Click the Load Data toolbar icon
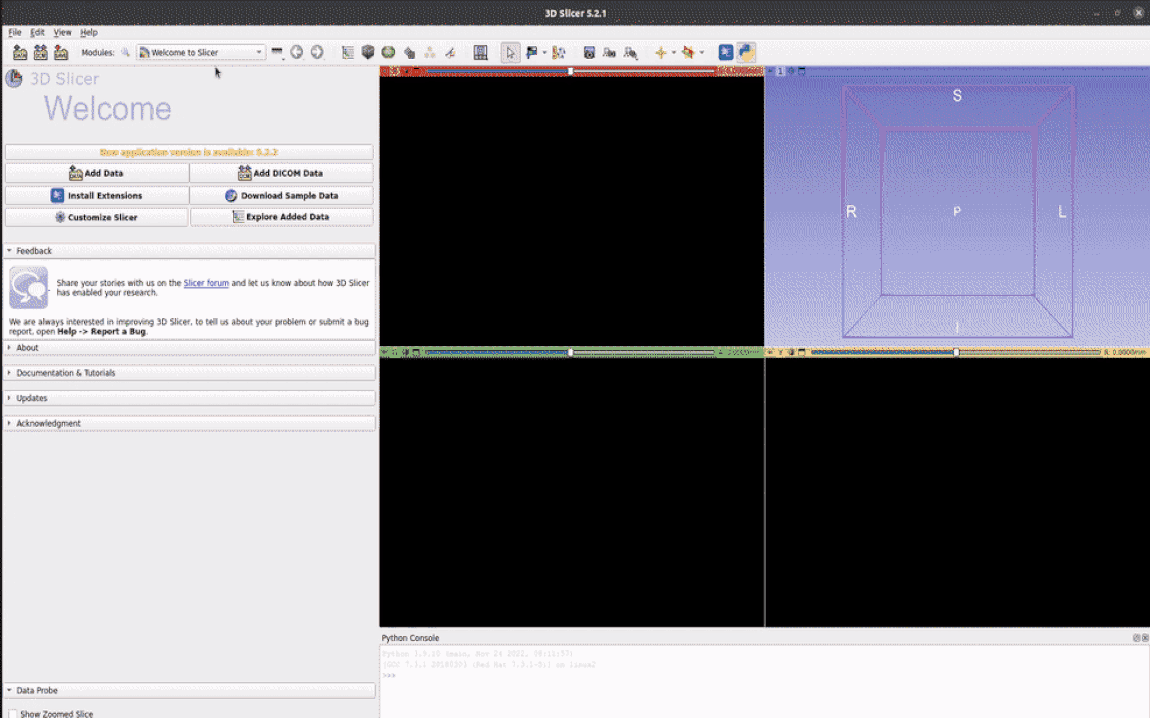This screenshot has height=718, width=1150. [x=20, y=52]
